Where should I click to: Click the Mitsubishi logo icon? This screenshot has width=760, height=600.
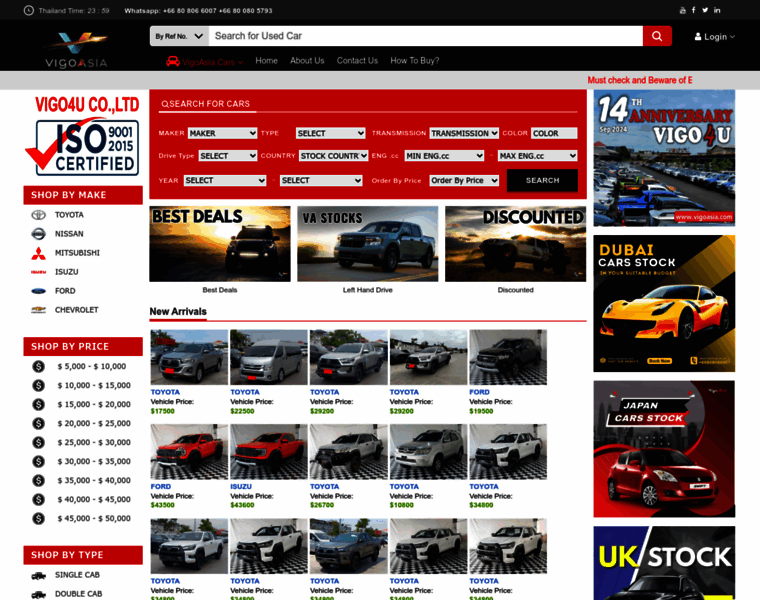pyautogui.click(x=38, y=253)
